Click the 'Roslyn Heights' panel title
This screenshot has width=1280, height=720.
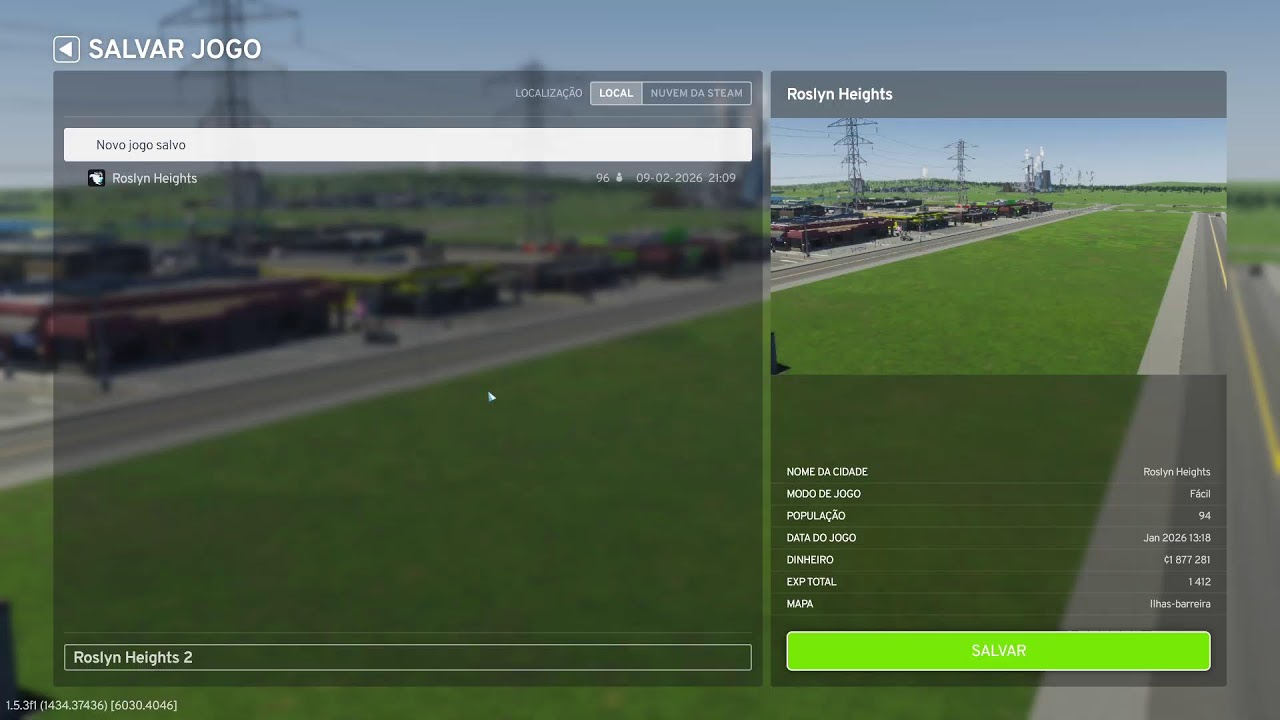[840, 94]
